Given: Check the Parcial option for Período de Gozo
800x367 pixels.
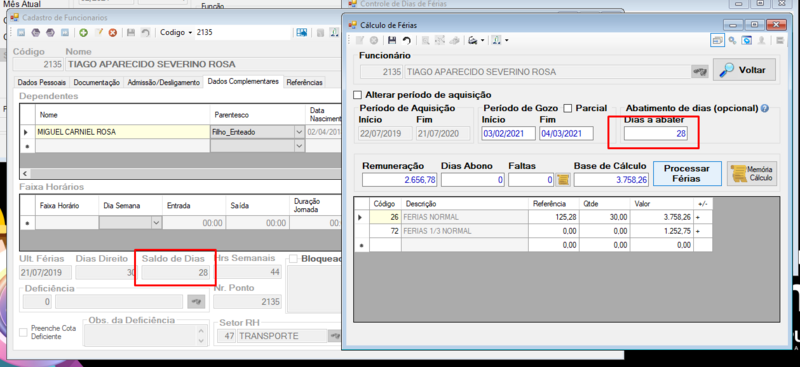Looking at the screenshot, I should point(567,108).
